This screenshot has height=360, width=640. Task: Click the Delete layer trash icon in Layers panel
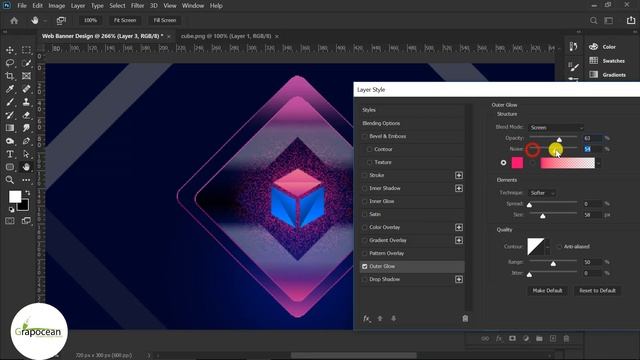point(566,338)
